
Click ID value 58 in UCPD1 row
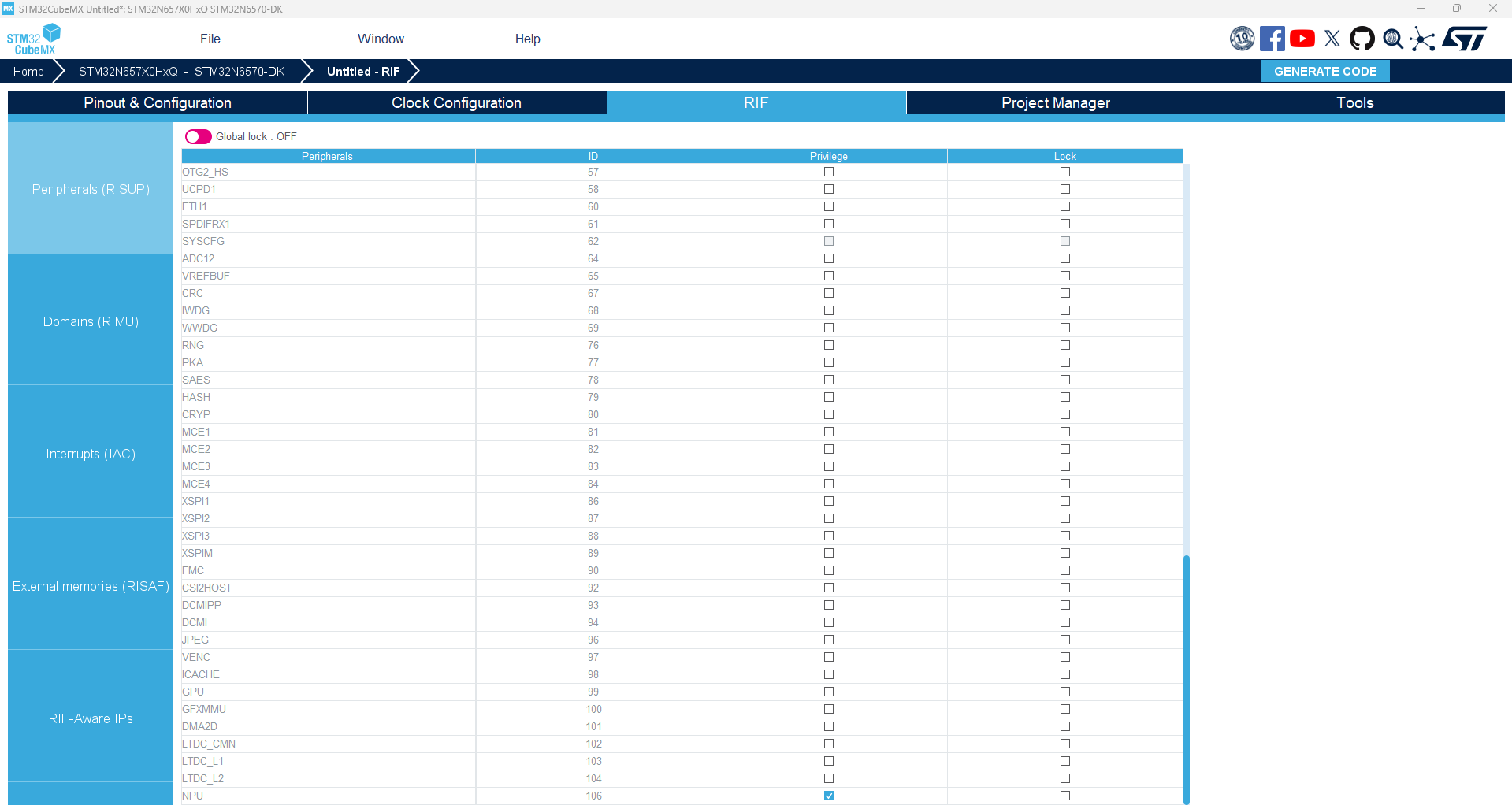pyautogui.click(x=593, y=189)
